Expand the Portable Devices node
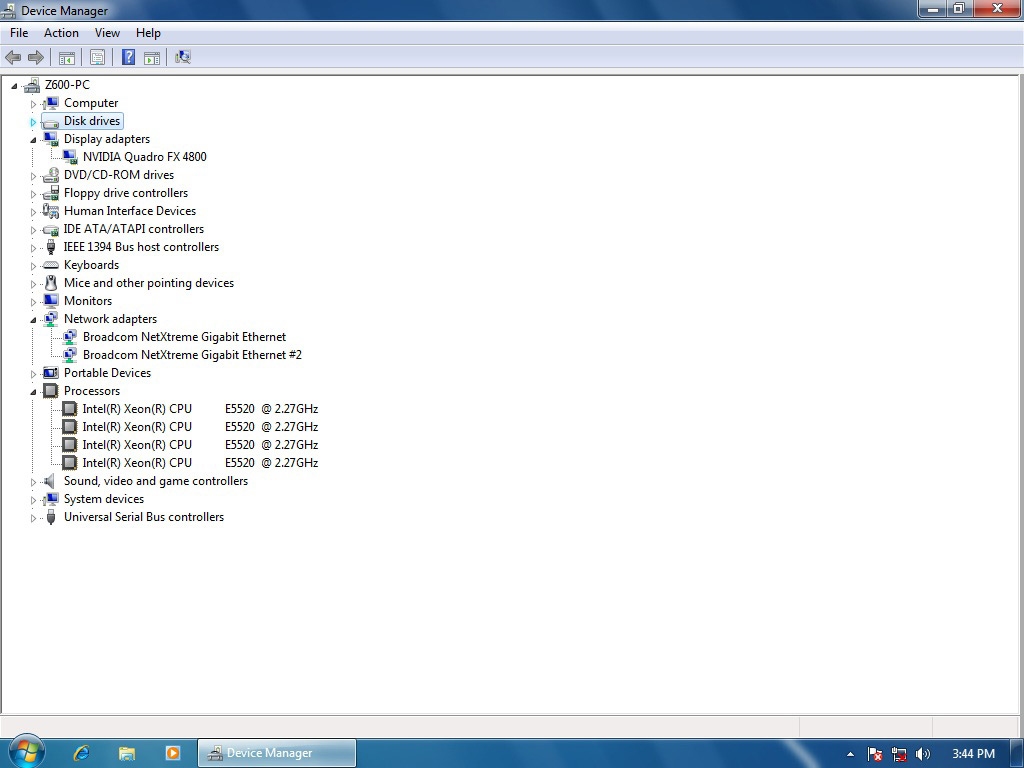This screenshot has height=768, width=1024. pos(33,374)
